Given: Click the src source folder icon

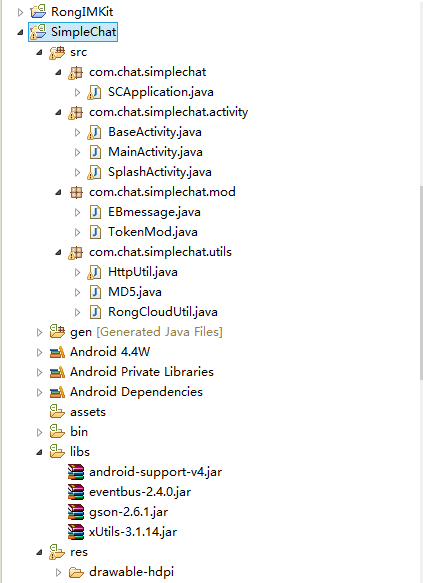Looking at the screenshot, I should 57,52.
